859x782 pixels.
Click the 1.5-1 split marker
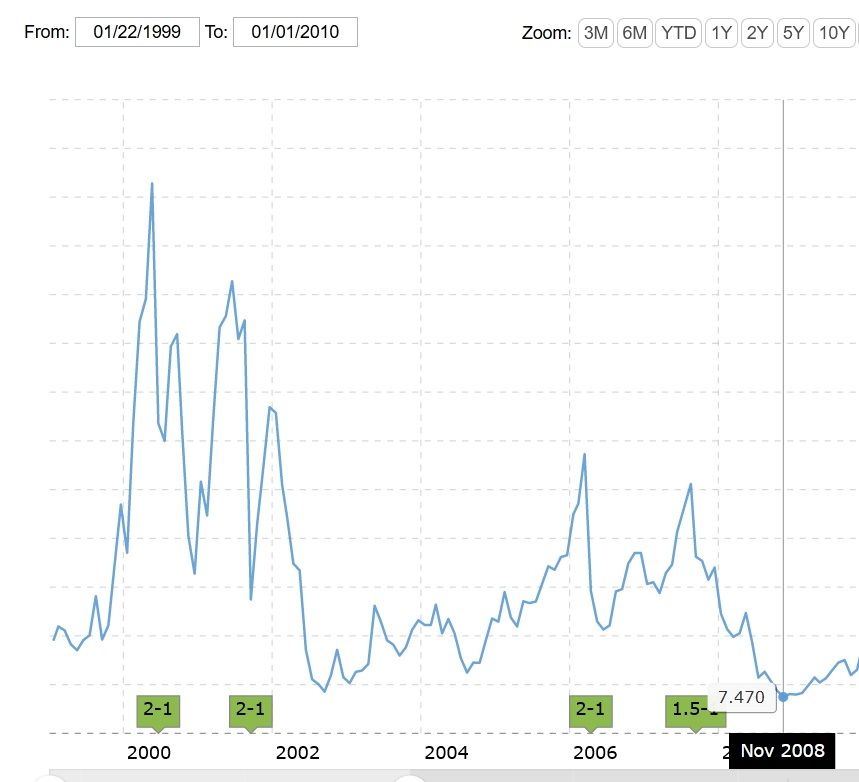[x=694, y=712]
